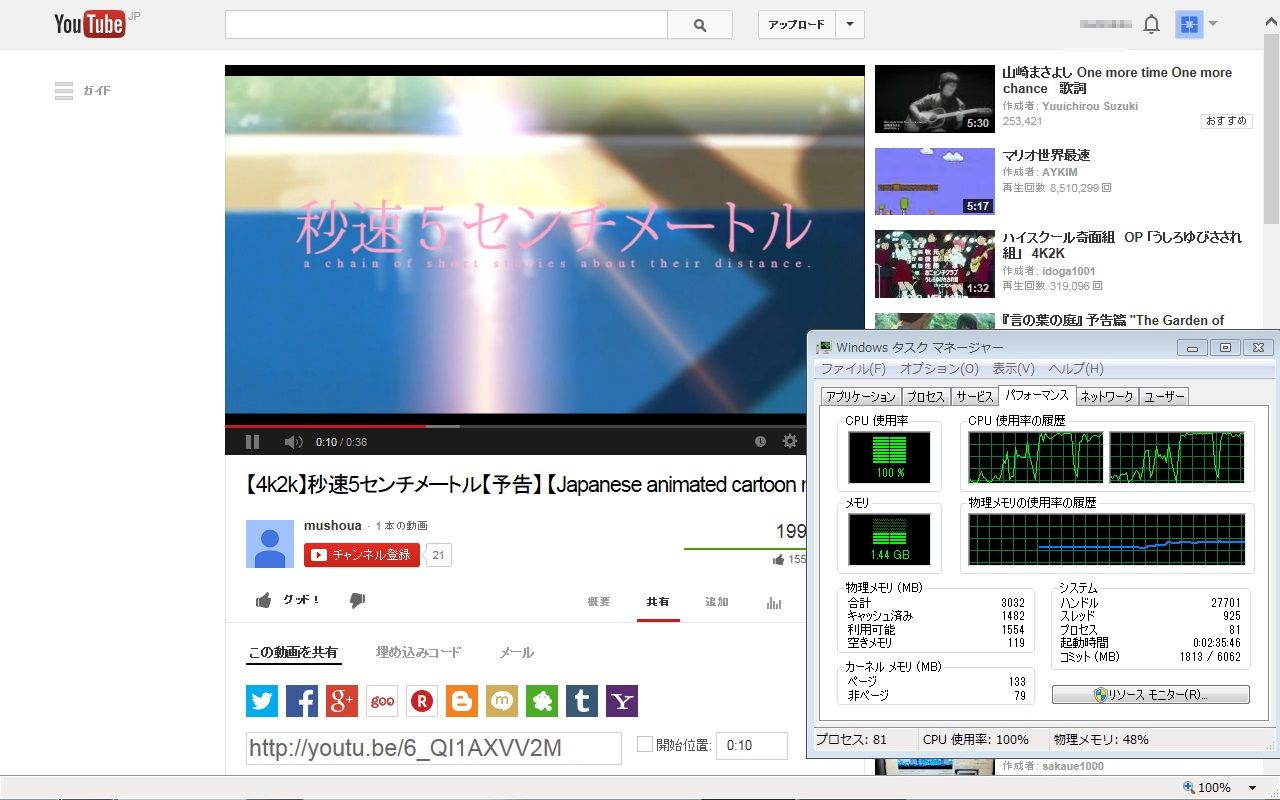
Task: Open the ガイド guide menu icon
Action: 64,91
